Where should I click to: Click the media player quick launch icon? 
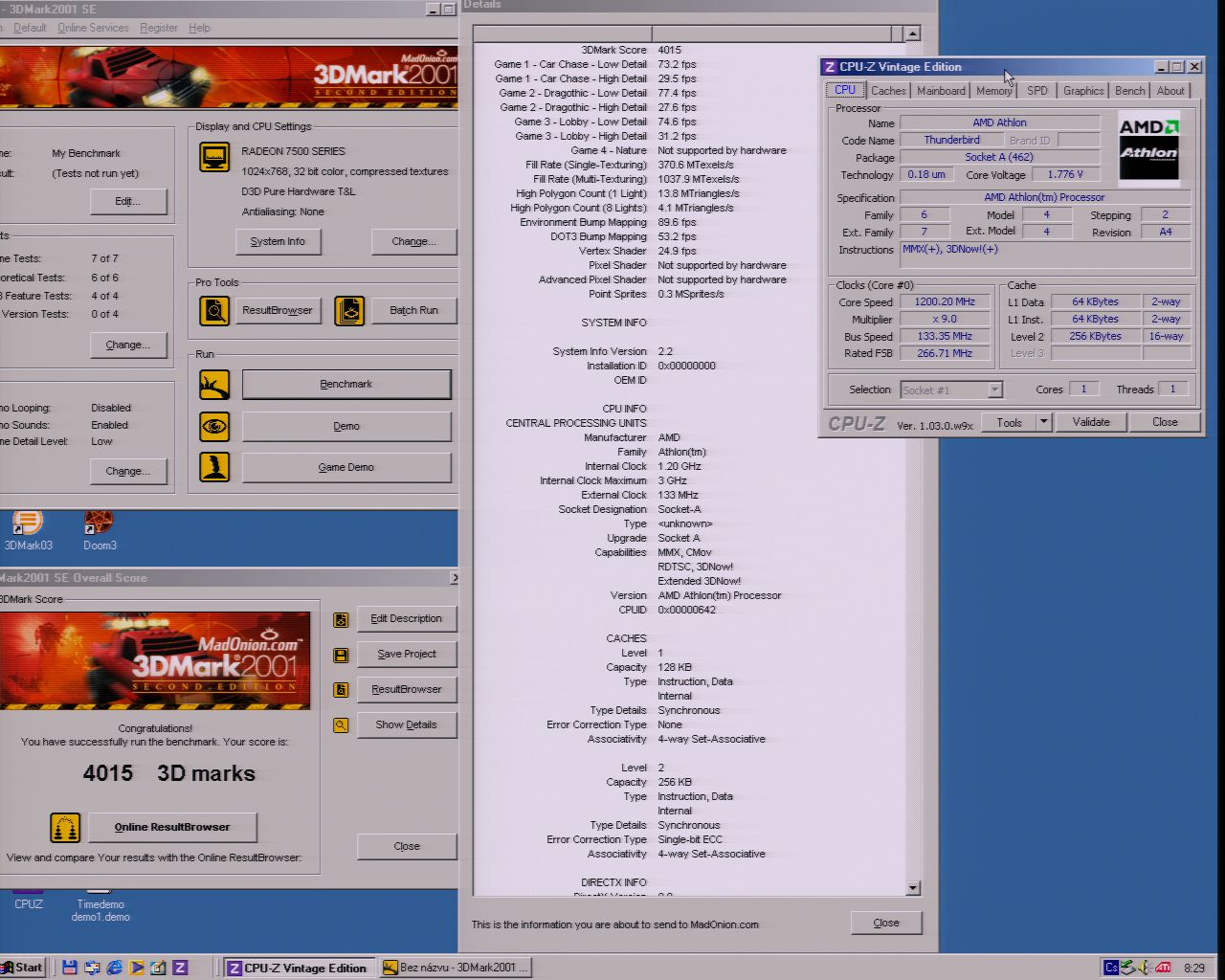tap(136, 968)
